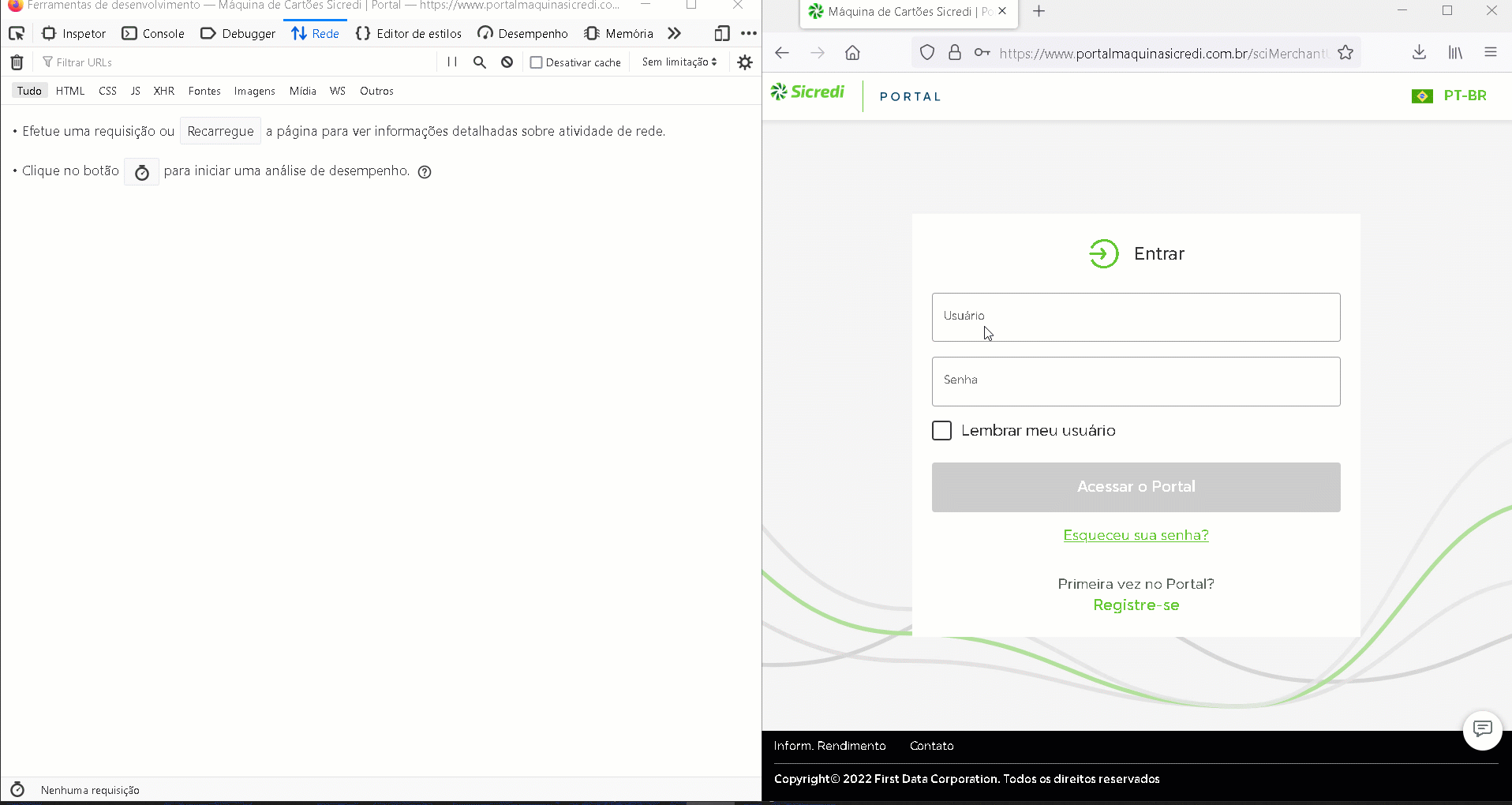
Task: Click Registre-se link
Action: pos(1136,605)
